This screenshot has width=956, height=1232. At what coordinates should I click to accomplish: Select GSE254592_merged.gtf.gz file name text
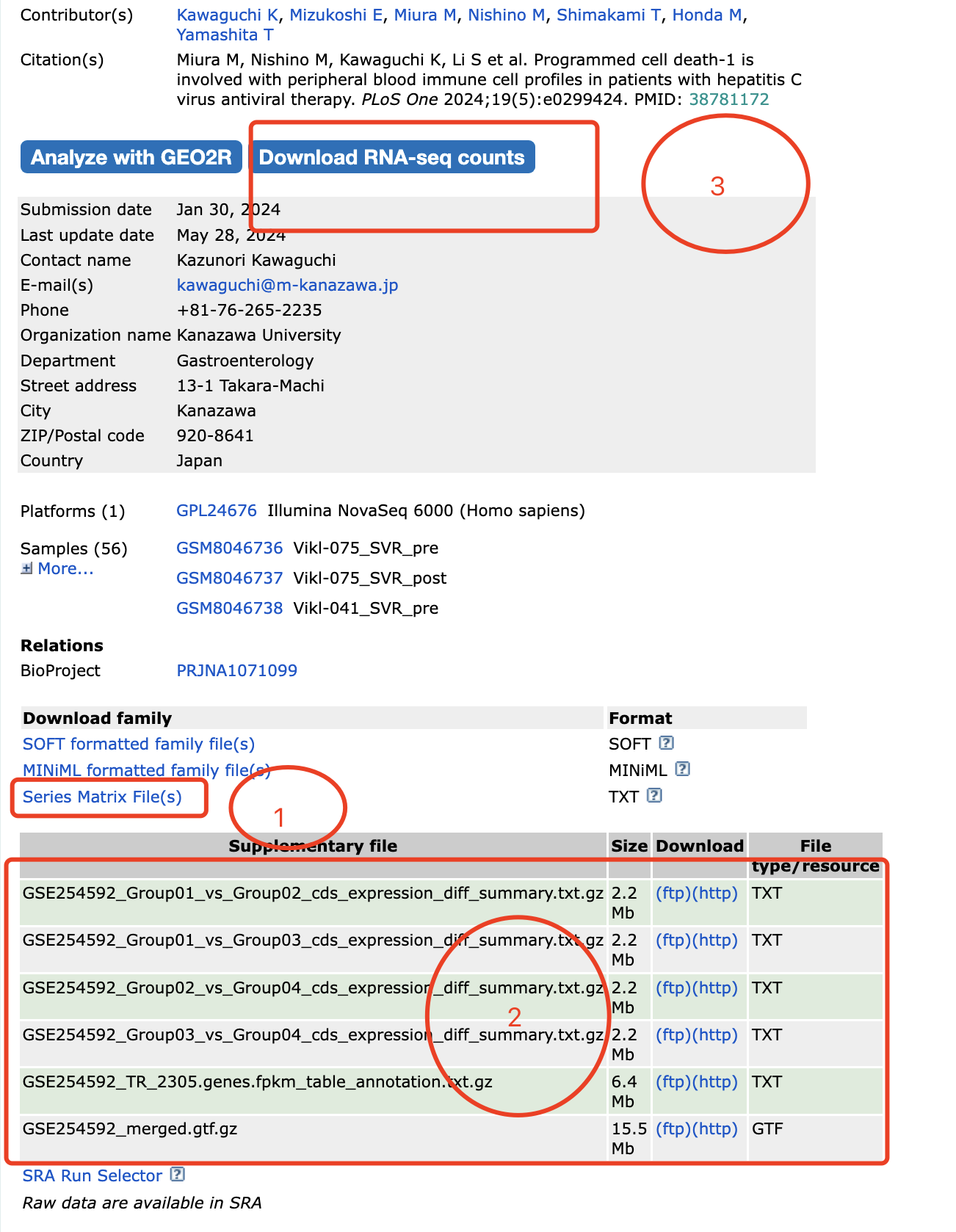[x=130, y=1128]
